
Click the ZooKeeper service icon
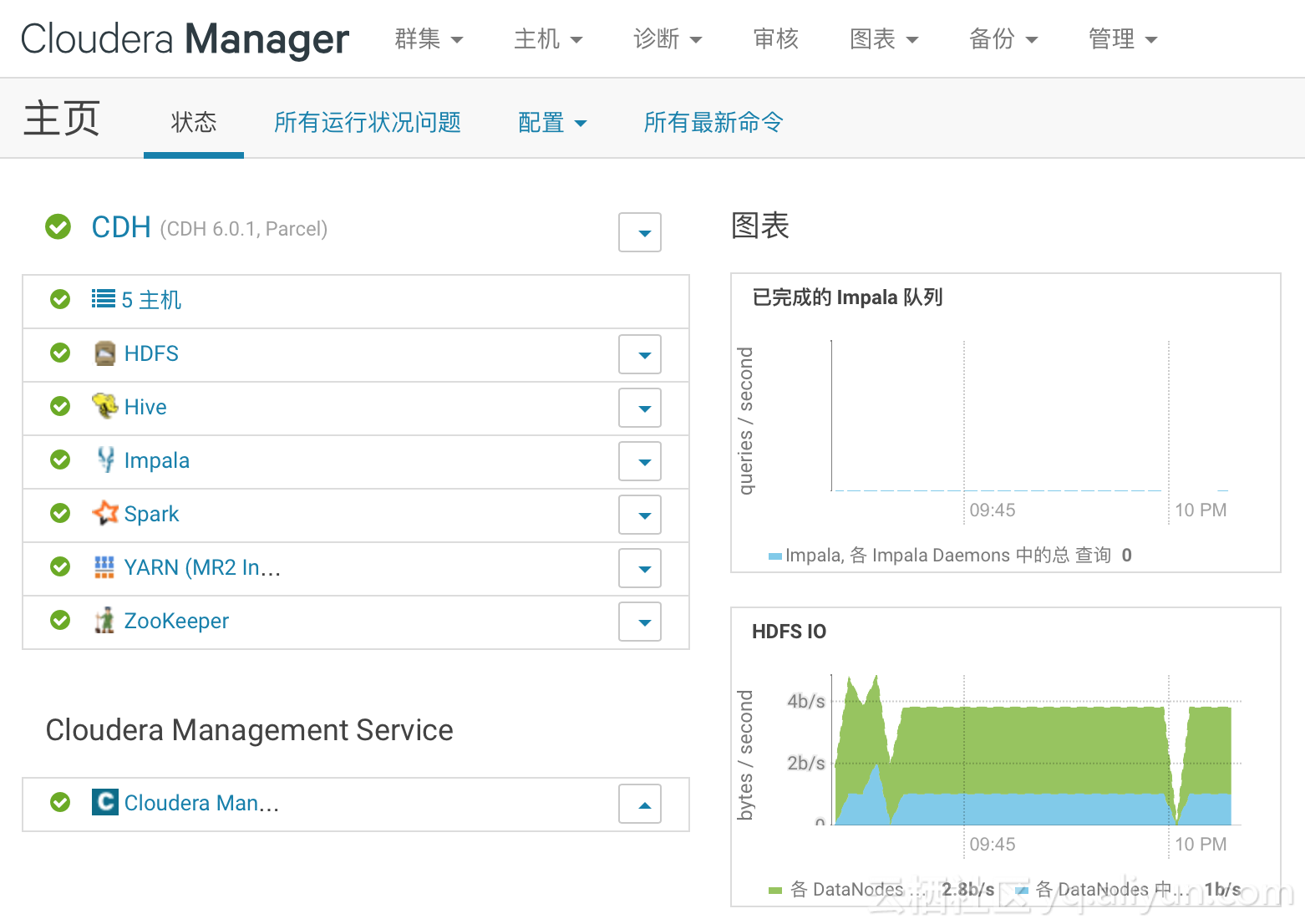point(104,621)
